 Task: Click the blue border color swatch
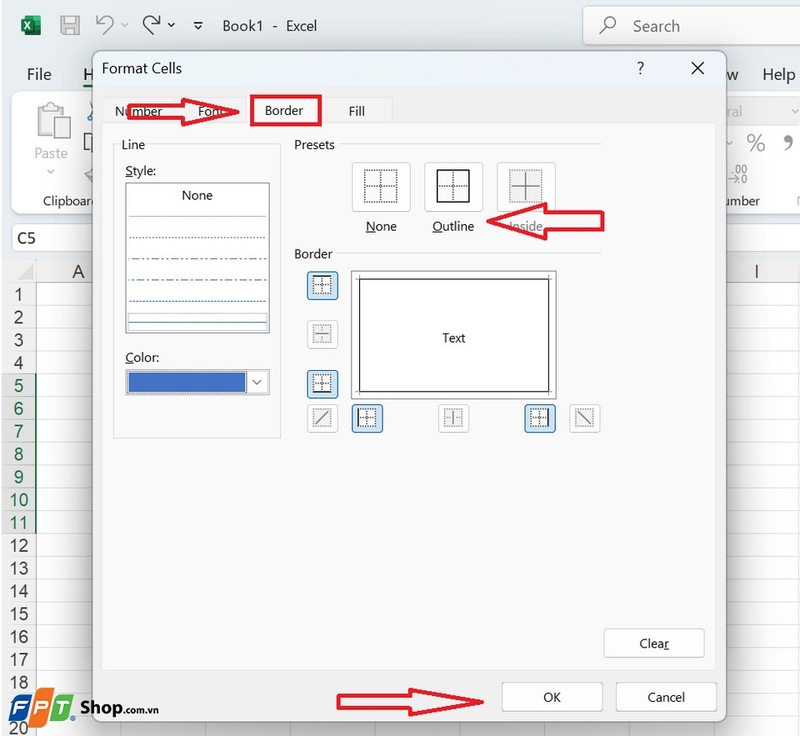187,382
